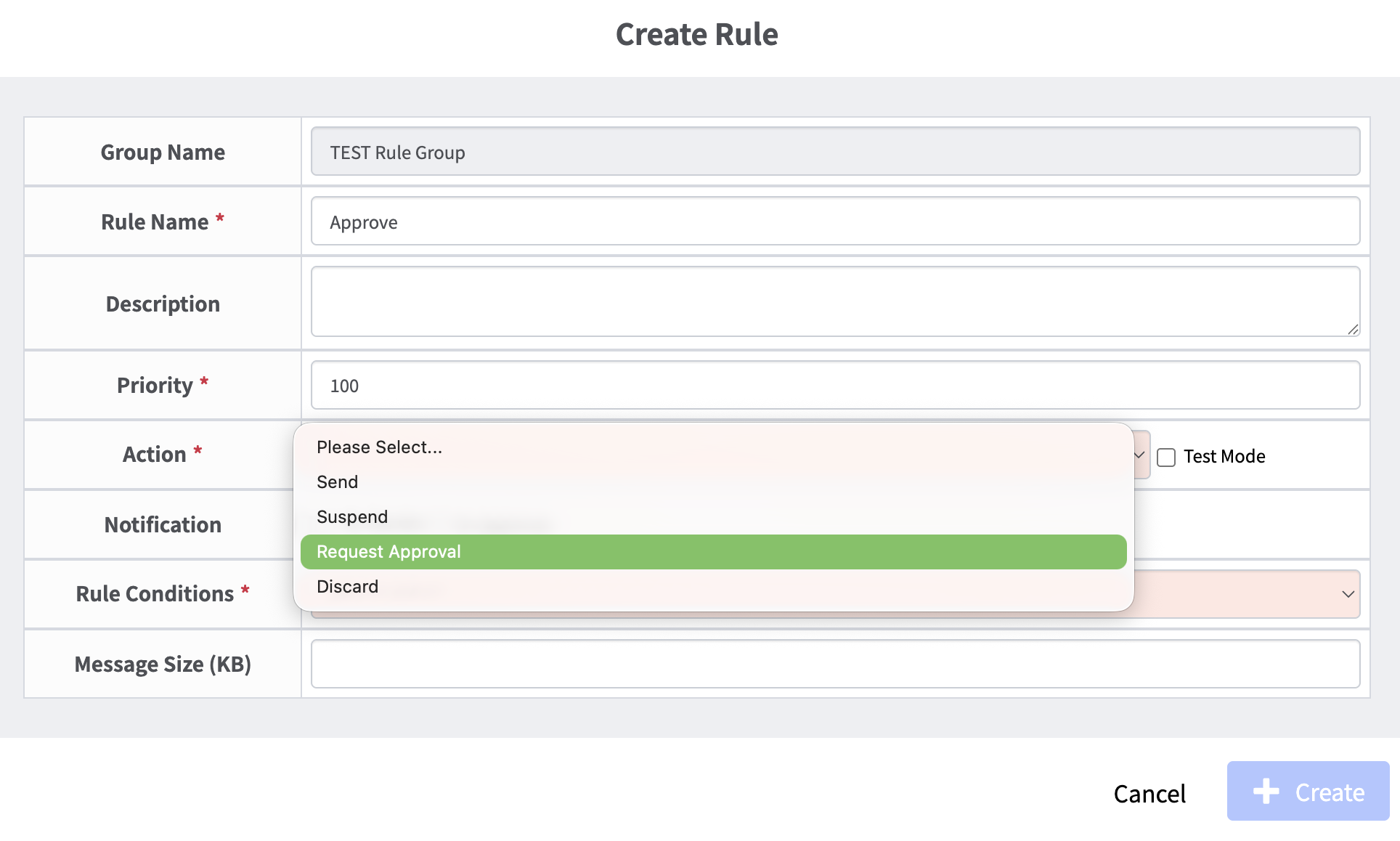The image size is (1400, 841).
Task: Pick the "Suspend" action option
Action: (713, 517)
